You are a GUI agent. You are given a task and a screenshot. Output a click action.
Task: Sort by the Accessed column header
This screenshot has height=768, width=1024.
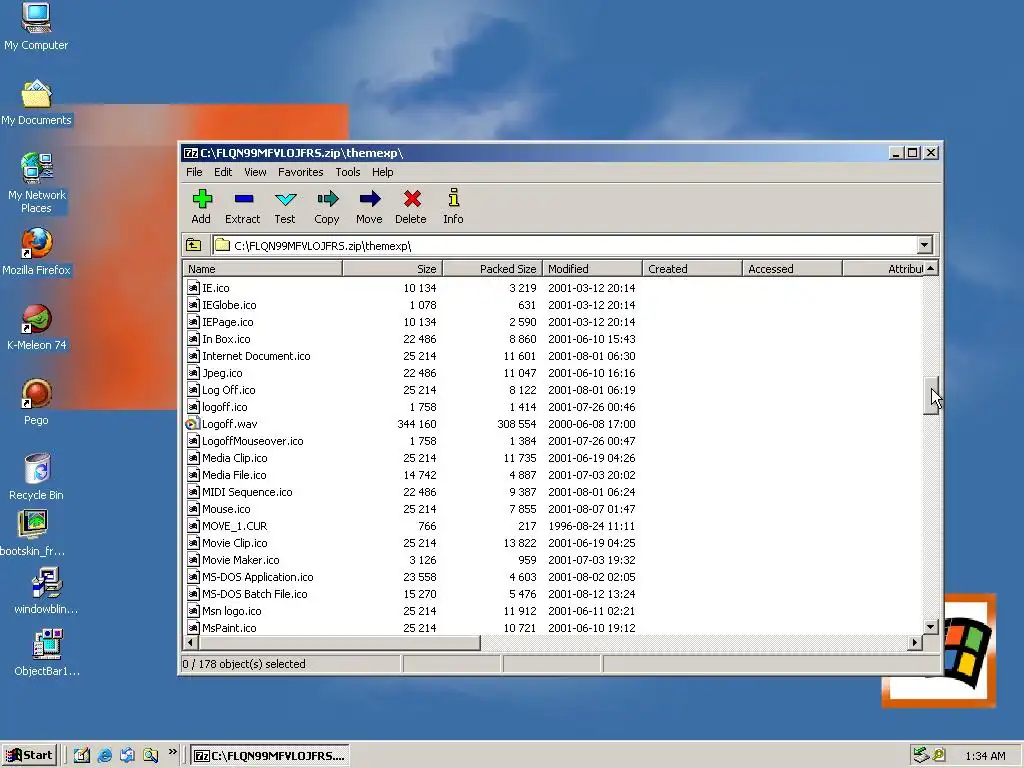point(792,268)
